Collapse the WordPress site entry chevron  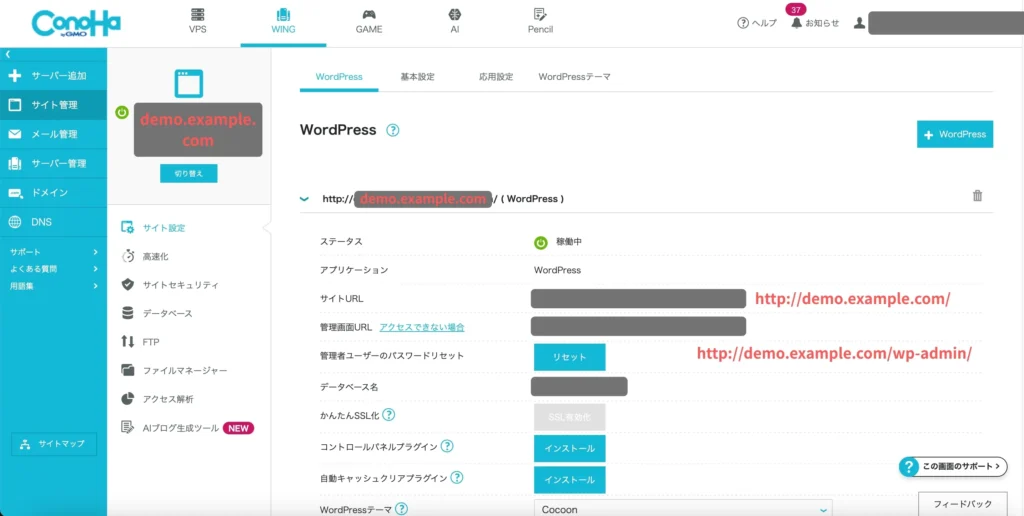(304, 199)
